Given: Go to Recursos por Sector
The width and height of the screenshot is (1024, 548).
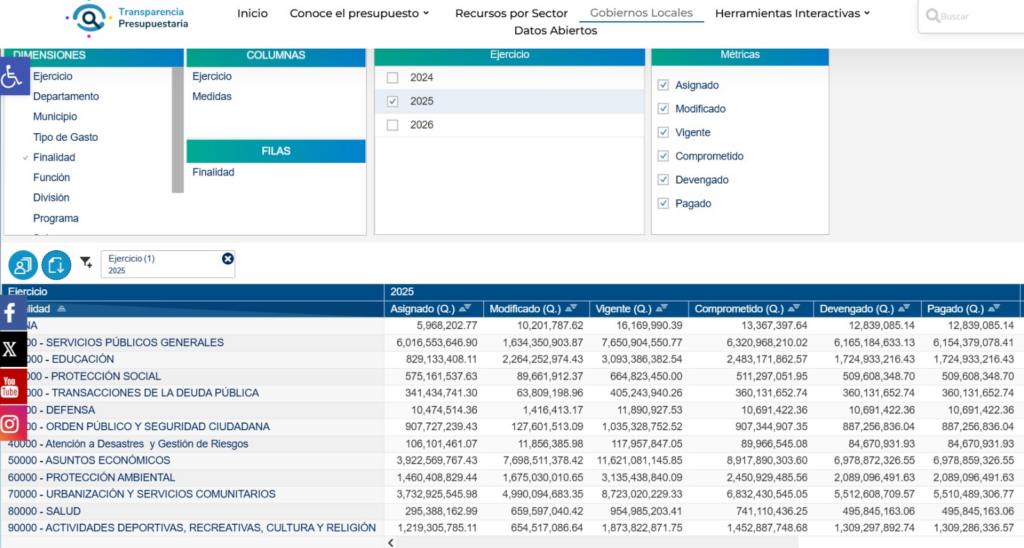Looking at the screenshot, I should (511, 13).
